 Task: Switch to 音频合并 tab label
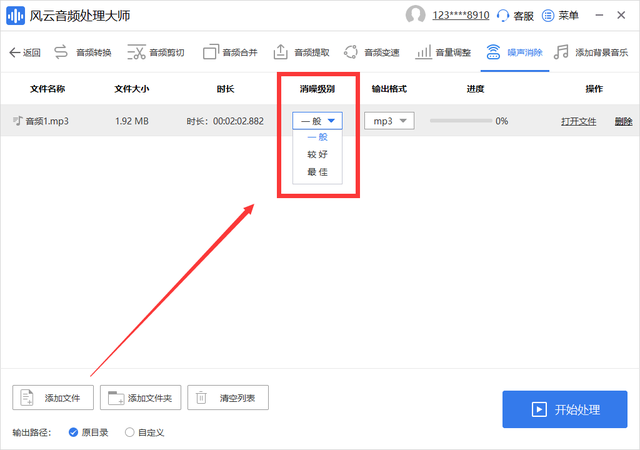[x=240, y=53]
